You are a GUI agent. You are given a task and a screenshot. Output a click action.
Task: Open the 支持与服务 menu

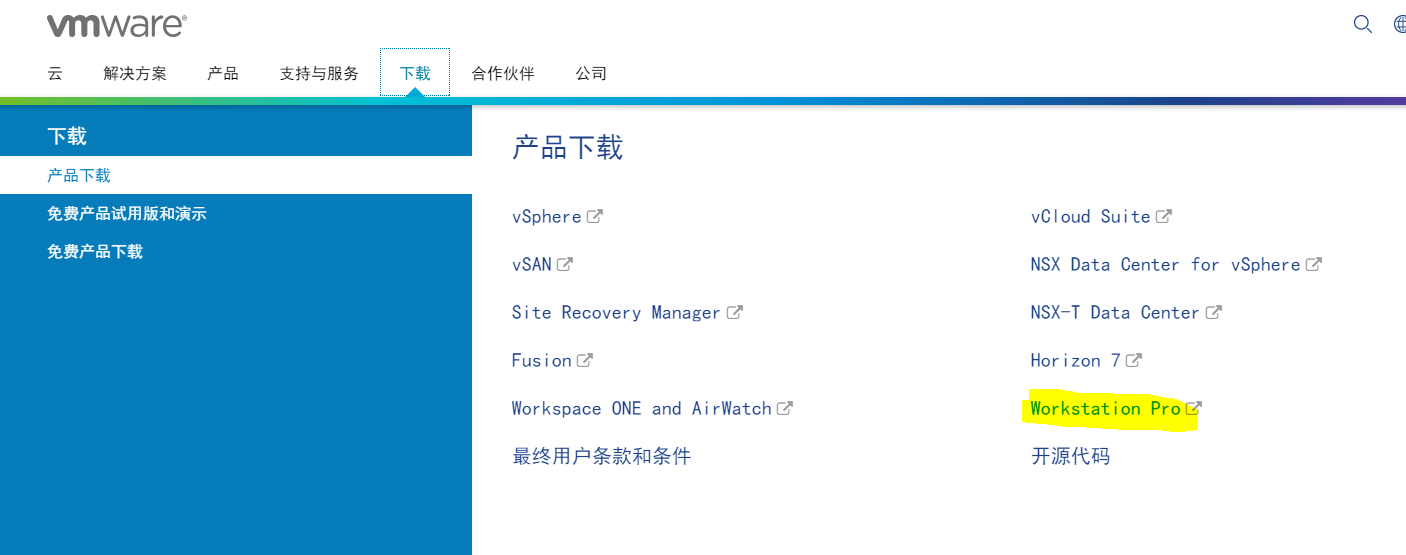319,73
